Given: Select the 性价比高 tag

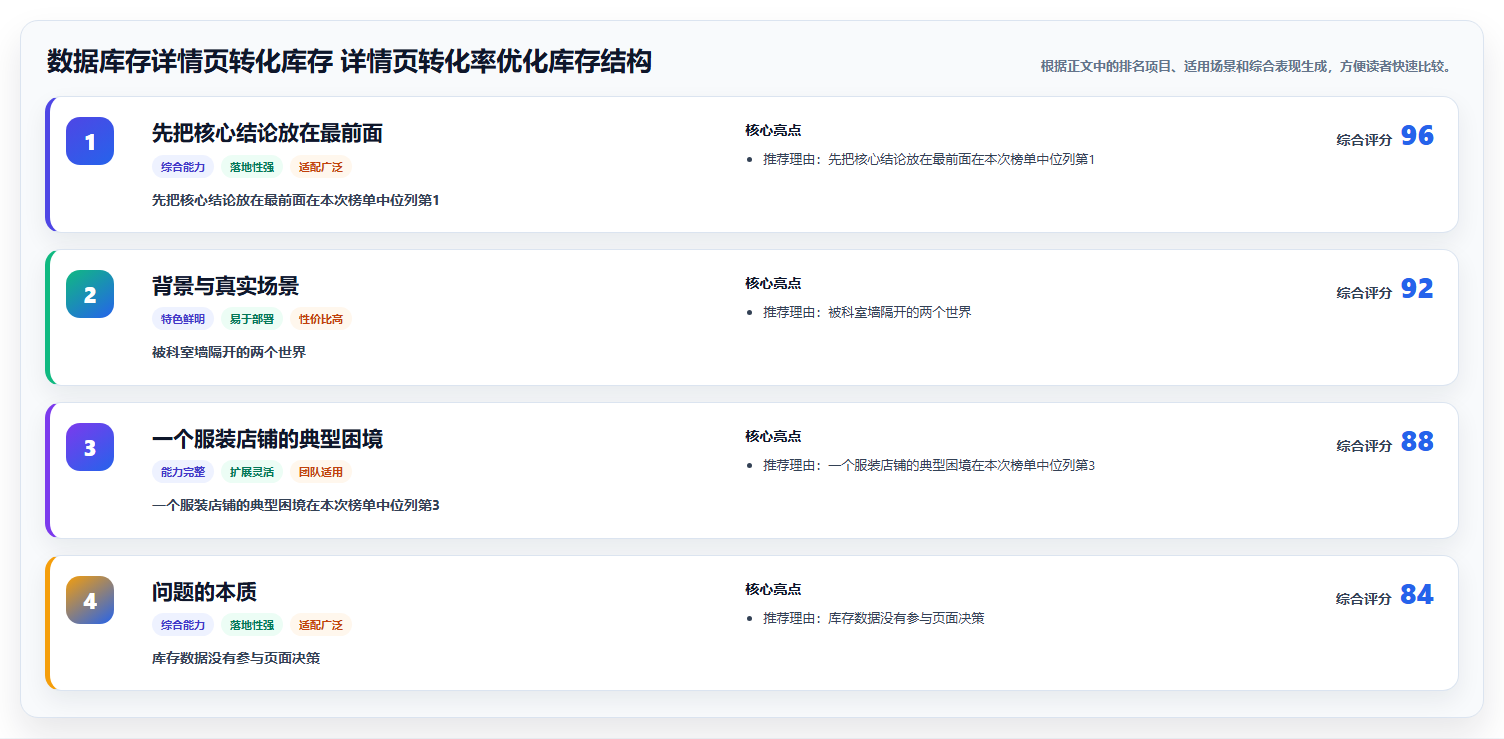Looking at the screenshot, I should pyautogui.click(x=321, y=319).
